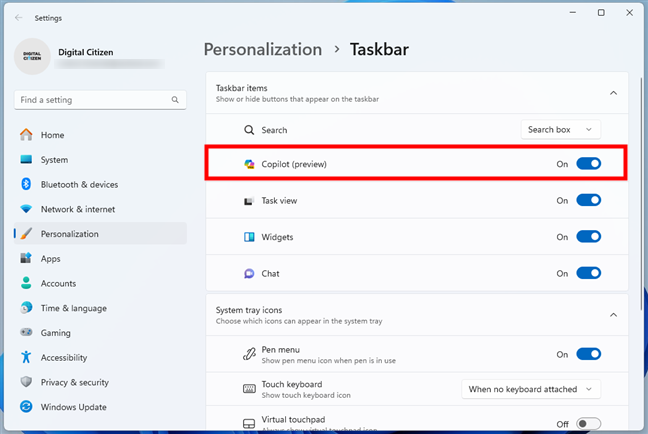The image size is (648, 434).
Task: Open the Search box dropdown
Action: (x=560, y=130)
